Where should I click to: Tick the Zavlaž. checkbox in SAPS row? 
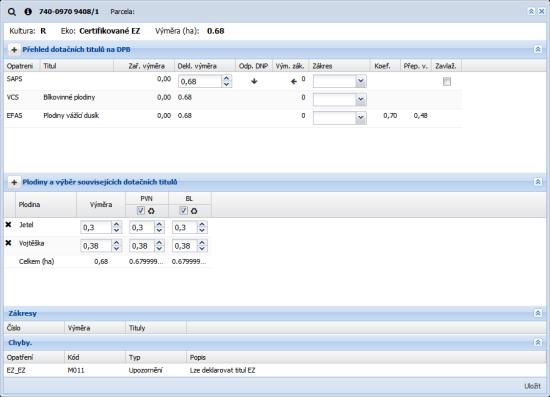tap(447, 82)
